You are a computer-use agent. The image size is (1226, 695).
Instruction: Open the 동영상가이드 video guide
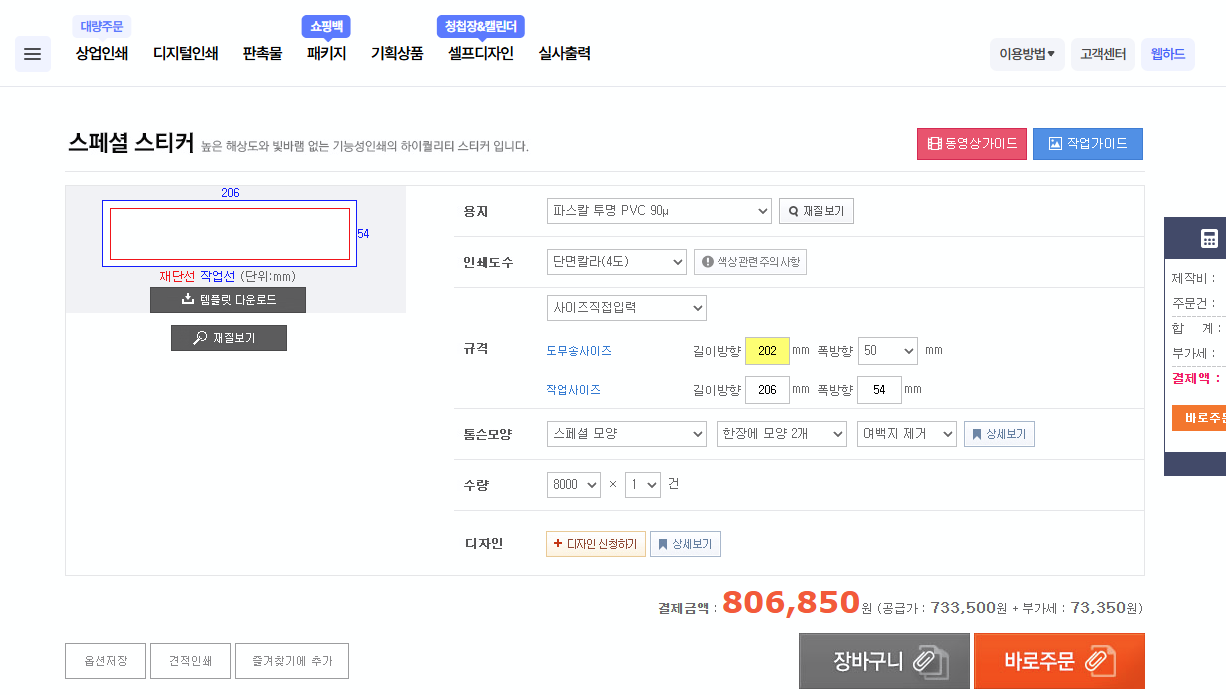pyautogui.click(x=972, y=144)
